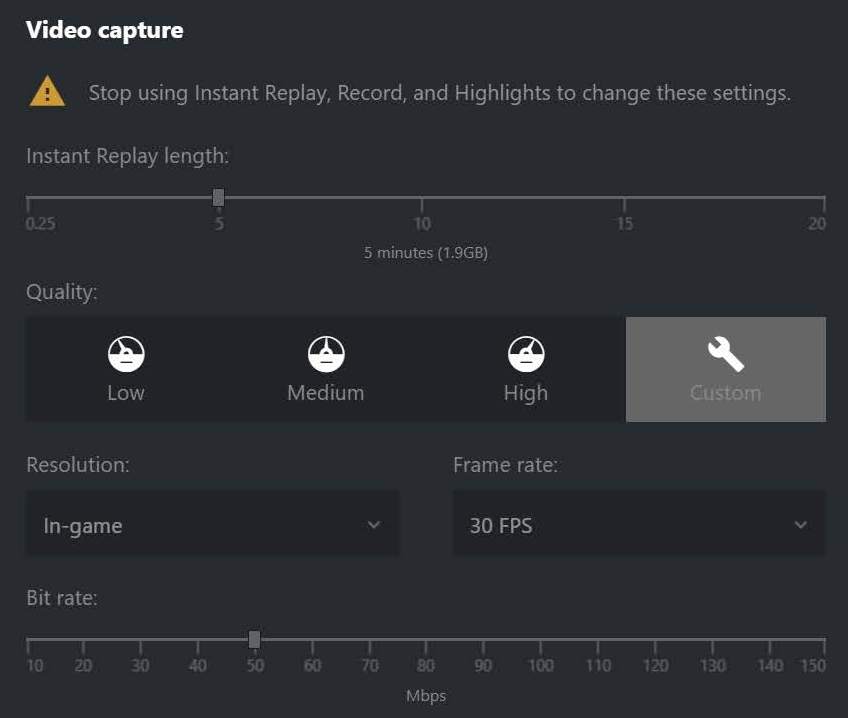Select the High quality label

click(x=526, y=393)
